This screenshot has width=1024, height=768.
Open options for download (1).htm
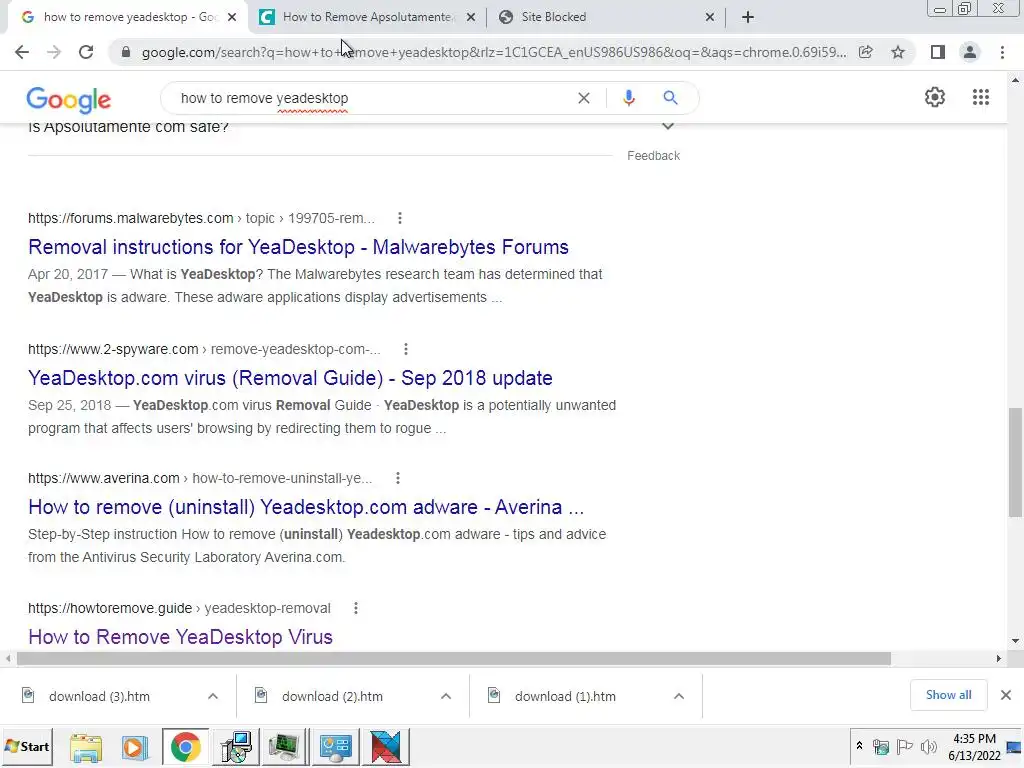pyautogui.click(x=679, y=696)
